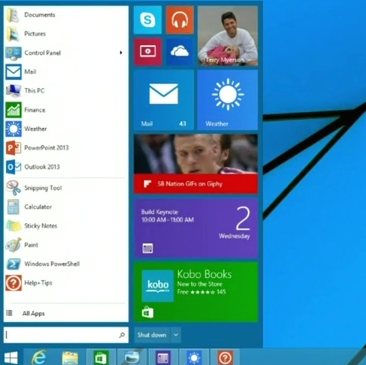
Task: Open This PC from the list
Action: (66, 91)
